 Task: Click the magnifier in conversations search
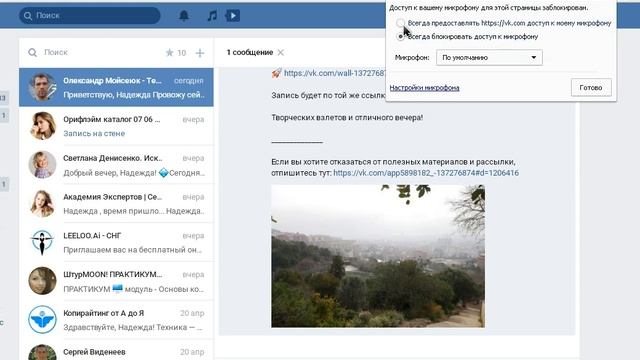[33, 53]
